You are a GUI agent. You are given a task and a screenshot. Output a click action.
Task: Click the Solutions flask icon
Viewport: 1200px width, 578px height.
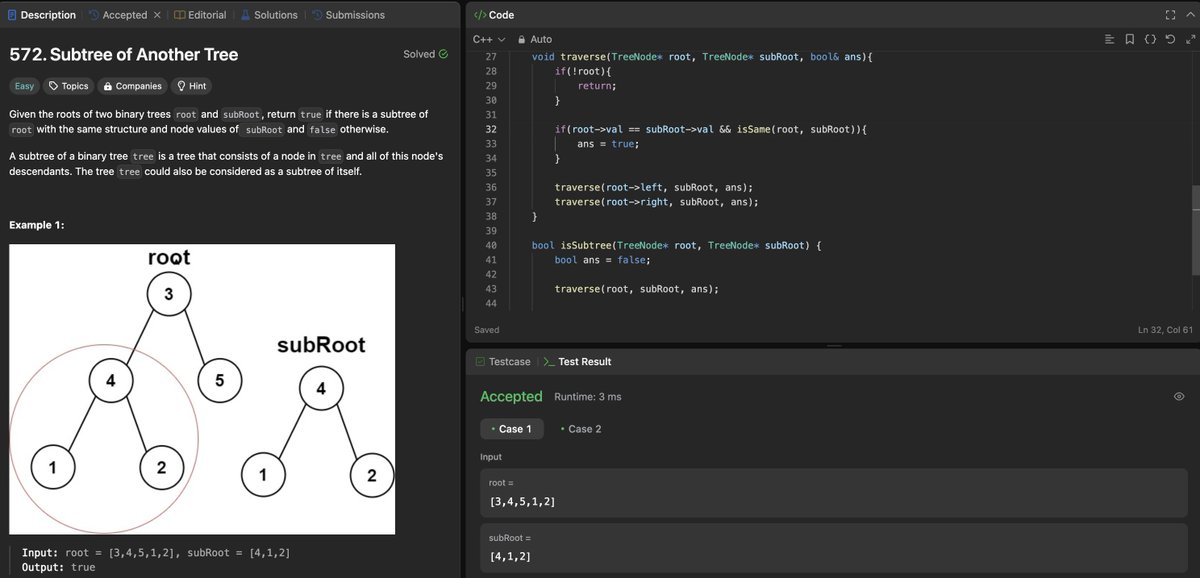(245, 15)
